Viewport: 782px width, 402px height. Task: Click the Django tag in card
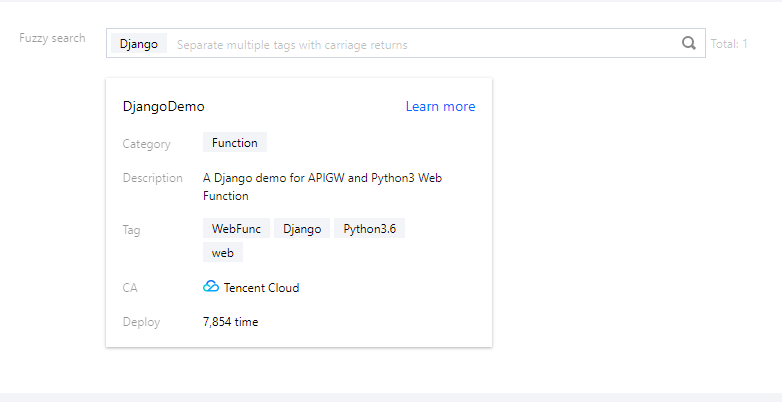302,228
